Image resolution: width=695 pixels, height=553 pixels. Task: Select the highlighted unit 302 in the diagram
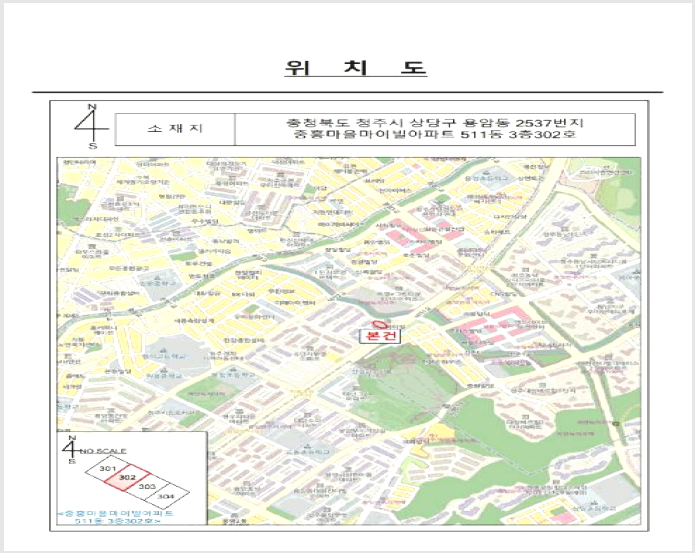(128, 478)
